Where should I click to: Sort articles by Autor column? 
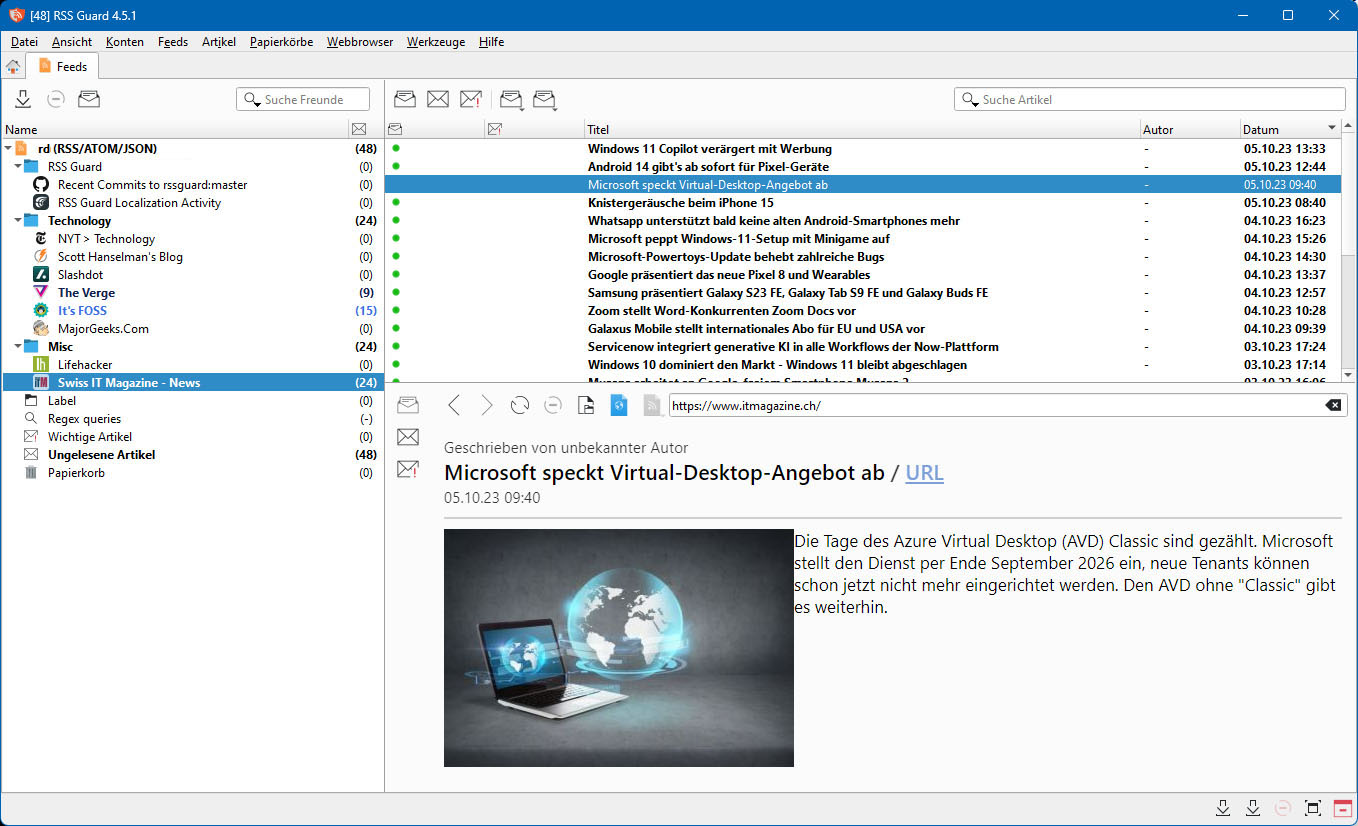click(x=1189, y=129)
